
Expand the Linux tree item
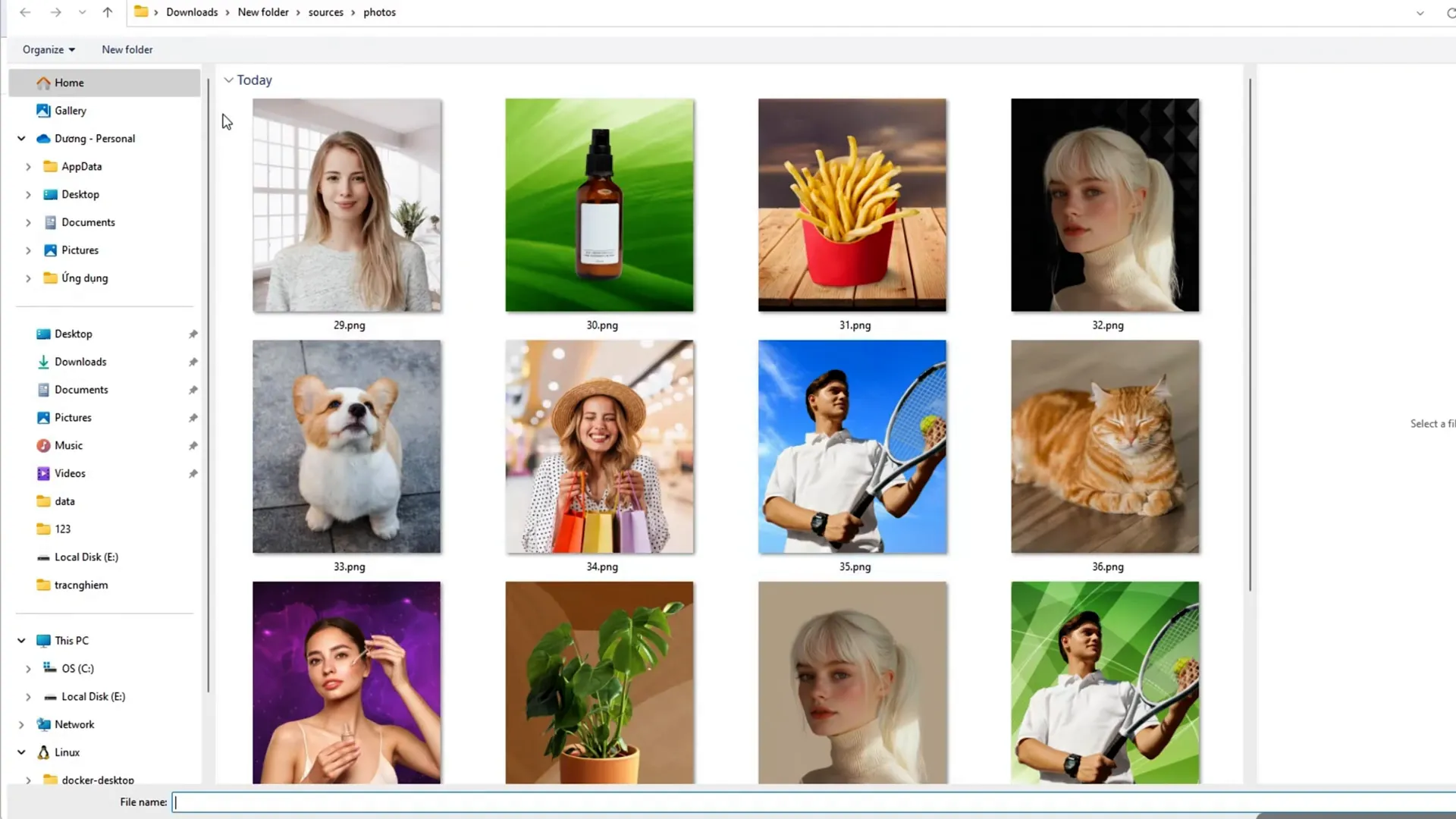(22, 751)
